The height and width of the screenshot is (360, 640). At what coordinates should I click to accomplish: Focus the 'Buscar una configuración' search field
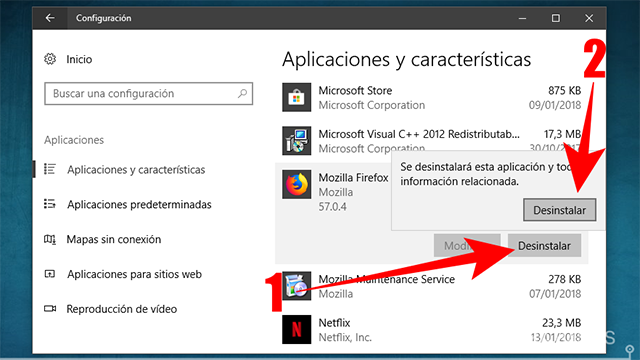click(x=149, y=93)
